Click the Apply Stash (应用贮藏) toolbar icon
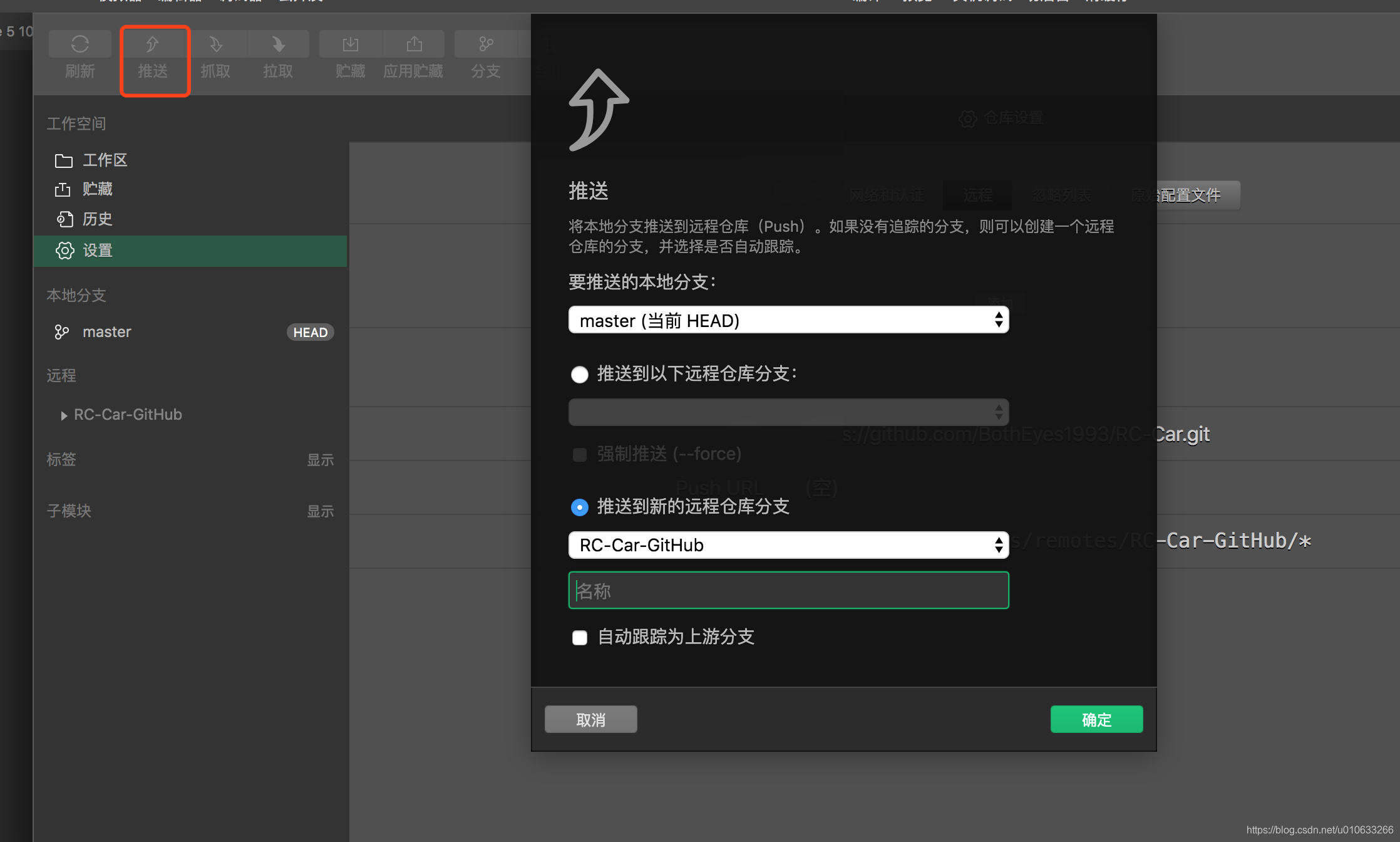This screenshot has width=1400, height=842. click(x=414, y=44)
